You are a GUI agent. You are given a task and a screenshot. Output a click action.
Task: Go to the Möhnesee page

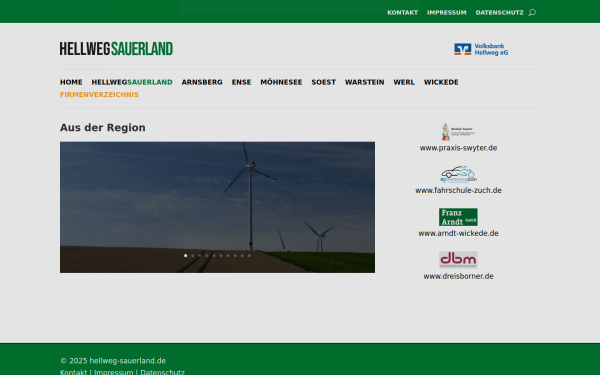[281, 82]
